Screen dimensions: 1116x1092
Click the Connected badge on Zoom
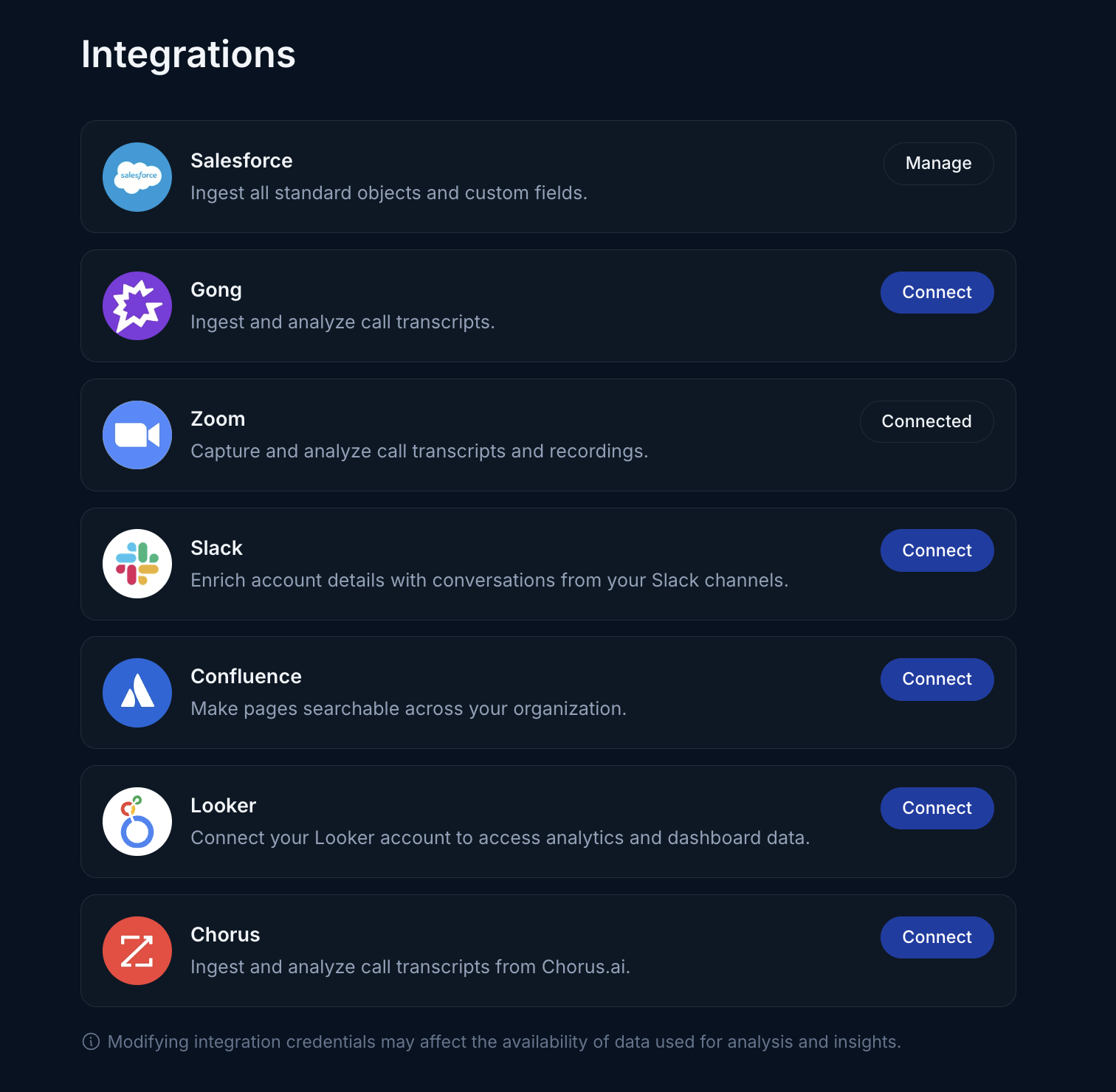coord(926,421)
